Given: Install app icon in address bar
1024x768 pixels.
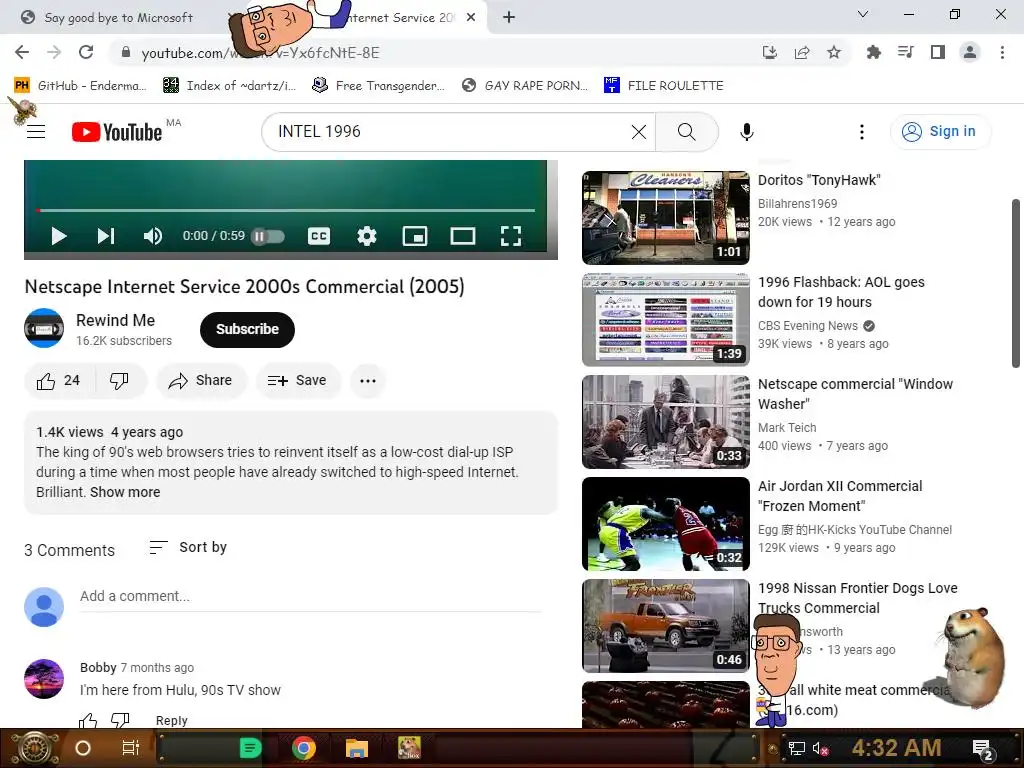Looking at the screenshot, I should (x=770, y=52).
